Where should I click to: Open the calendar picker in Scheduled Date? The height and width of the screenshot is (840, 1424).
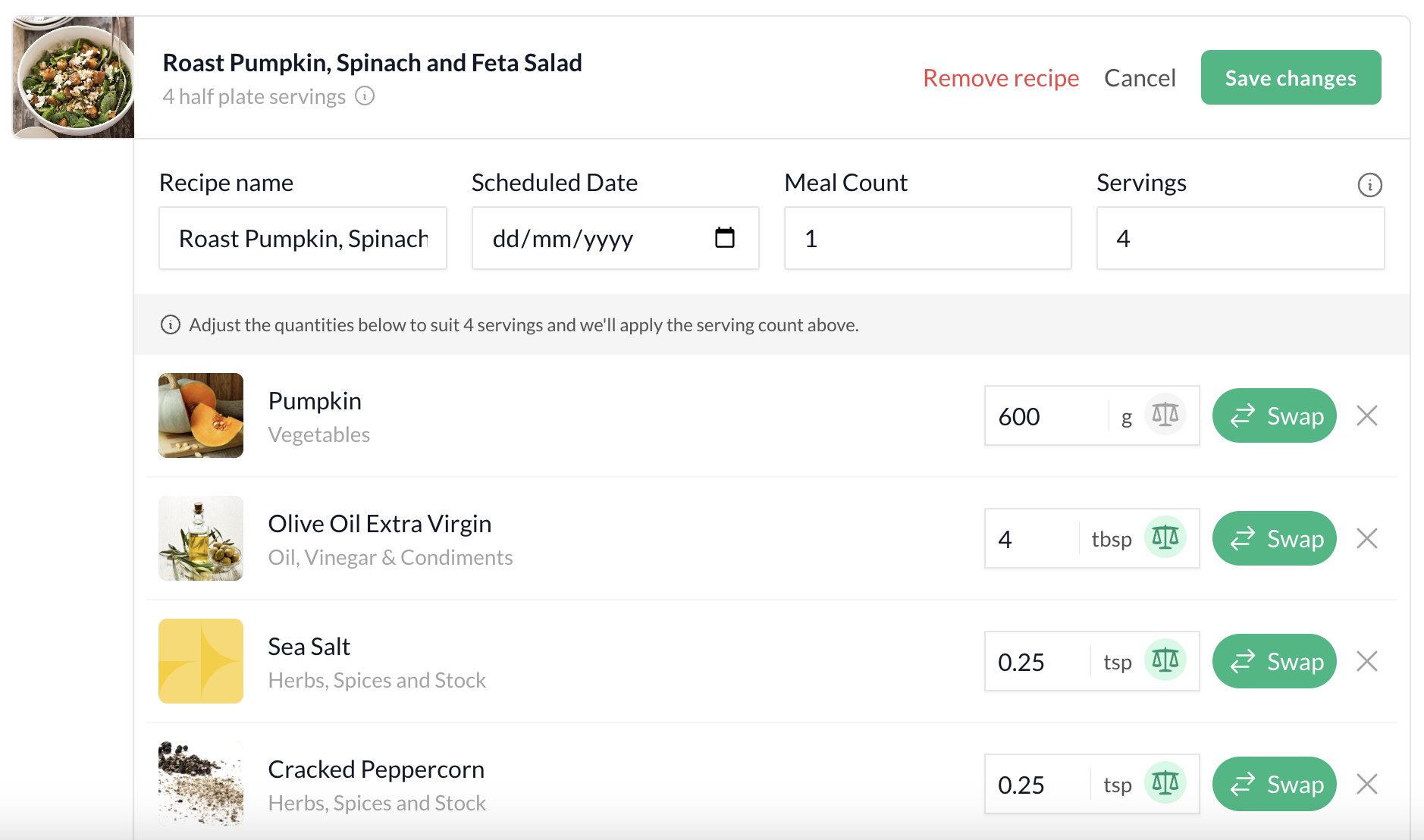725,238
